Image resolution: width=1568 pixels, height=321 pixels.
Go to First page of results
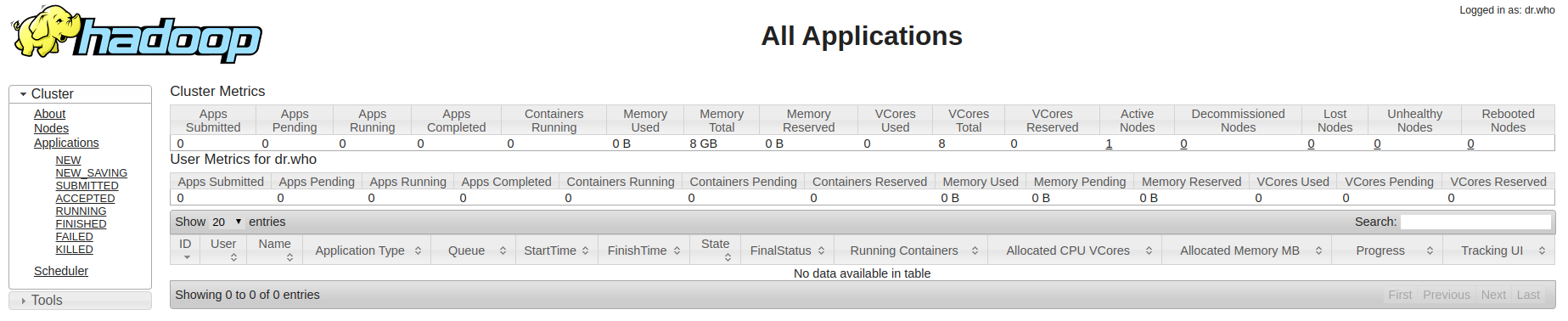1400,295
